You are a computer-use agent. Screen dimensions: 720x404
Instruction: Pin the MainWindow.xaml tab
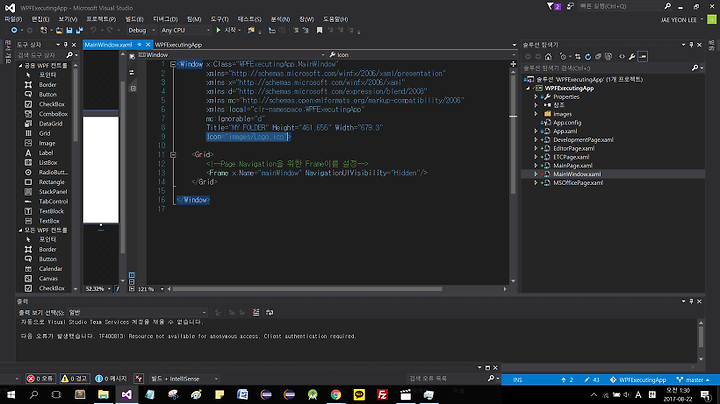(x=139, y=45)
